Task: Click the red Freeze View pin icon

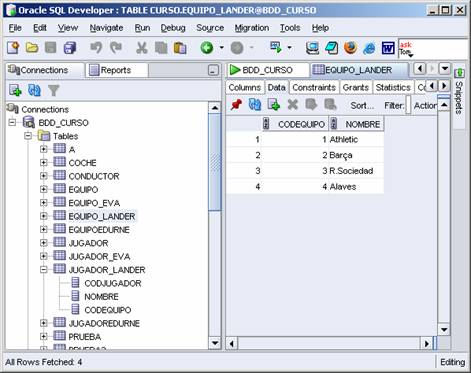Action: (x=236, y=105)
